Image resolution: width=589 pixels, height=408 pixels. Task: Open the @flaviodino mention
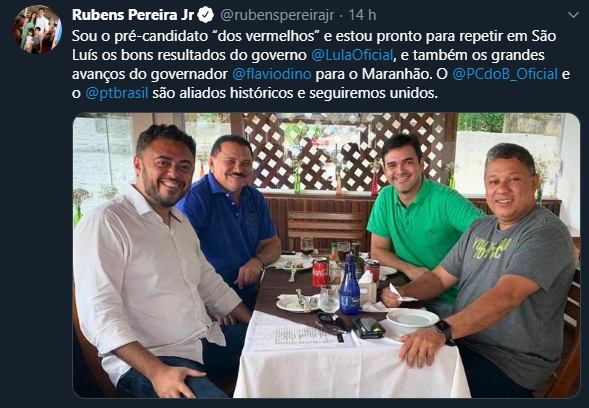tap(272, 74)
